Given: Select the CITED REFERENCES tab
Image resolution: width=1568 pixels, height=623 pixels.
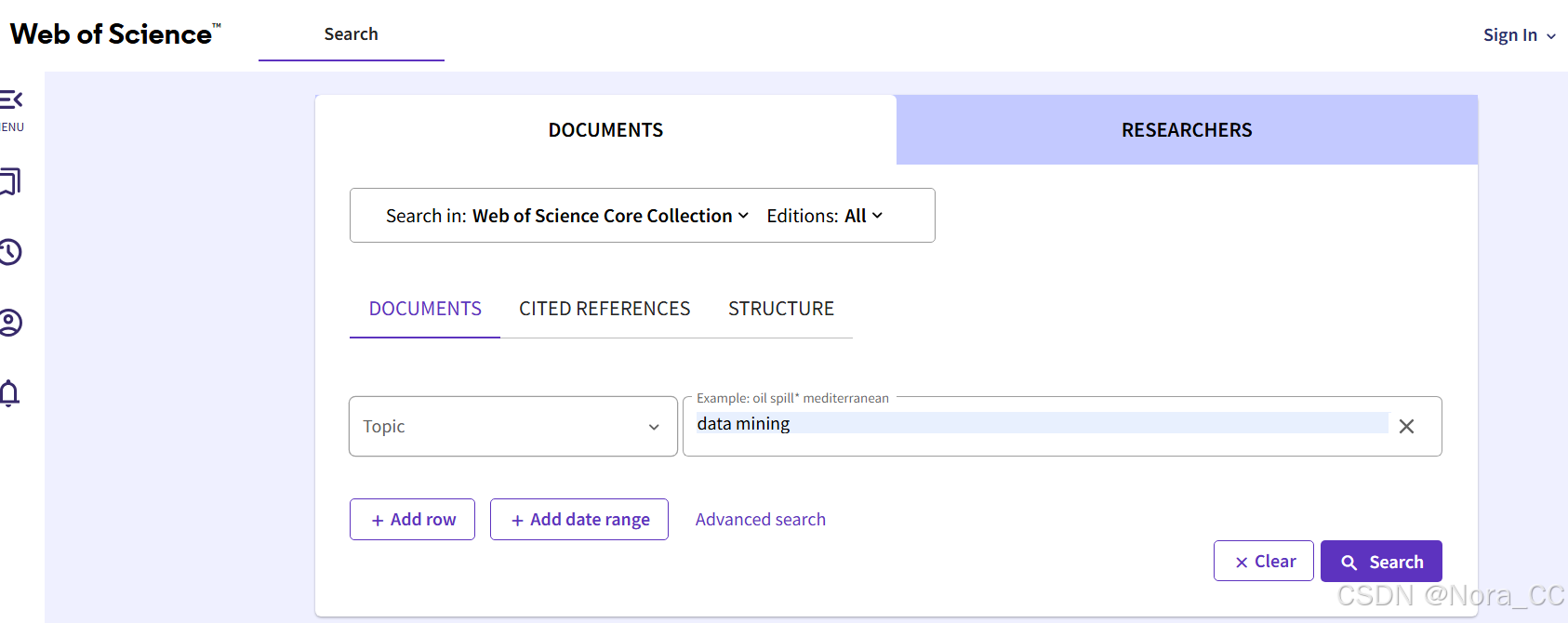Looking at the screenshot, I should [605, 309].
